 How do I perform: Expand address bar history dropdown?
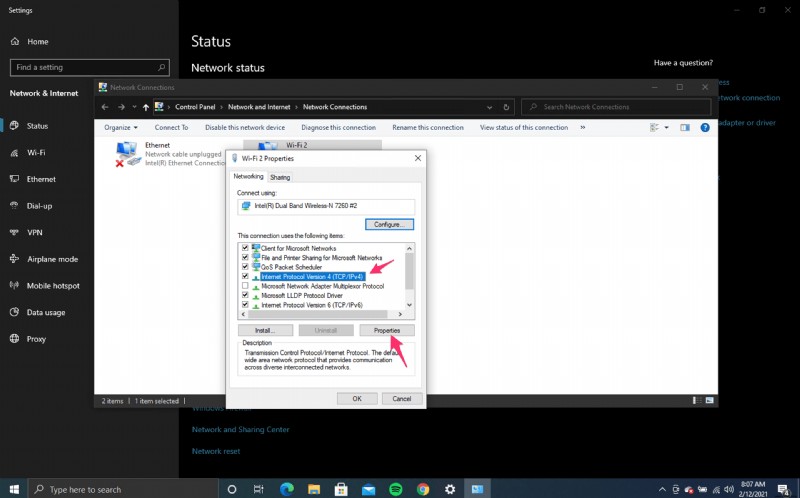489,107
